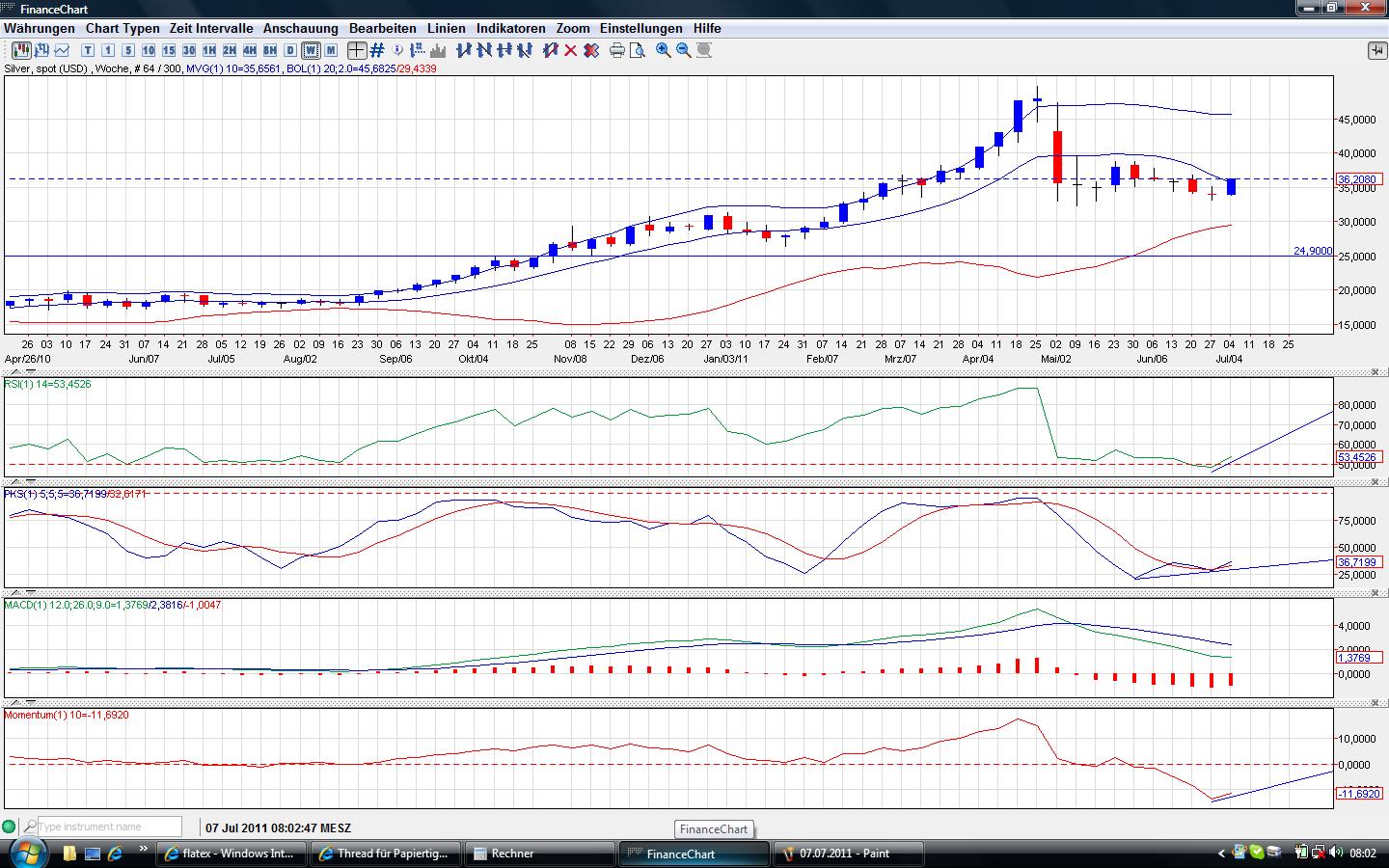Switch to the 07.07.2011 Paint window

click(x=848, y=854)
